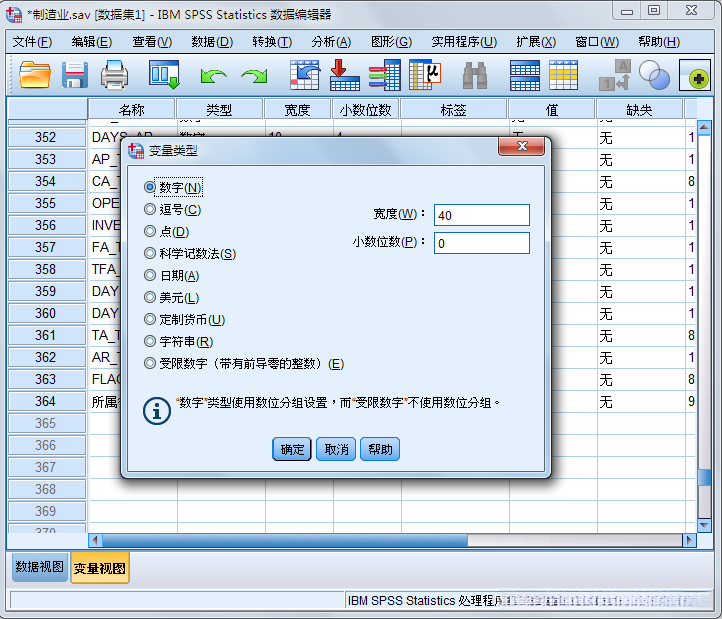Choose the 美元(L) dollar type
The image size is (722, 619).
(150, 298)
